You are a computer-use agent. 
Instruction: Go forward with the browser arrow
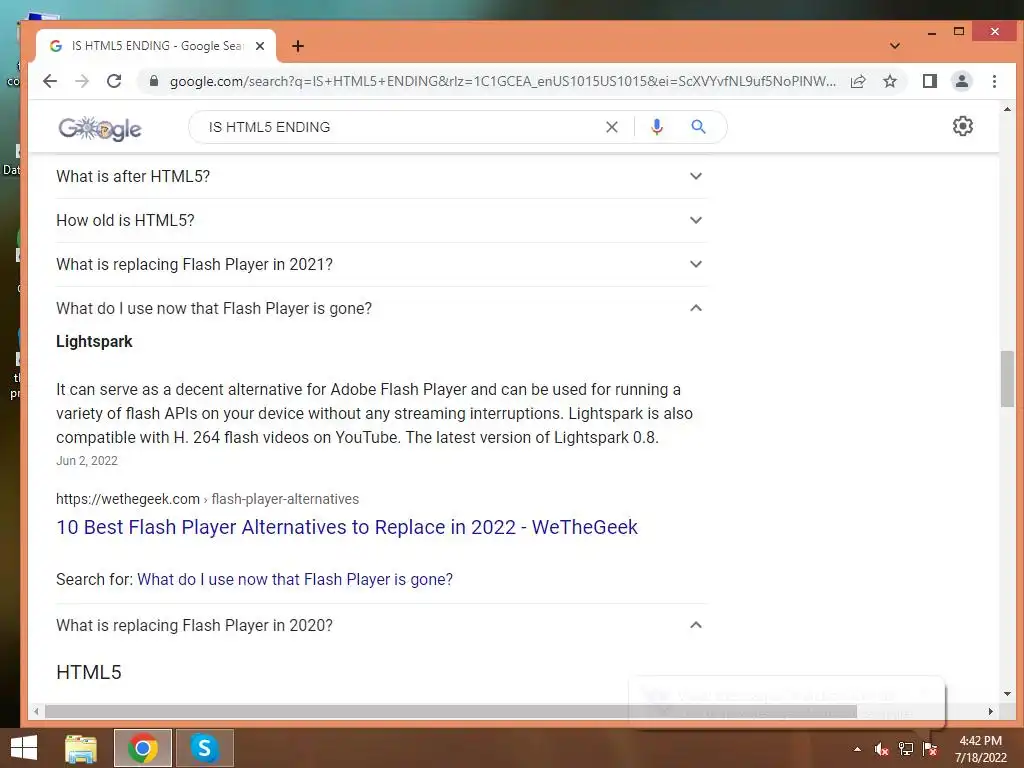(82, 81)
